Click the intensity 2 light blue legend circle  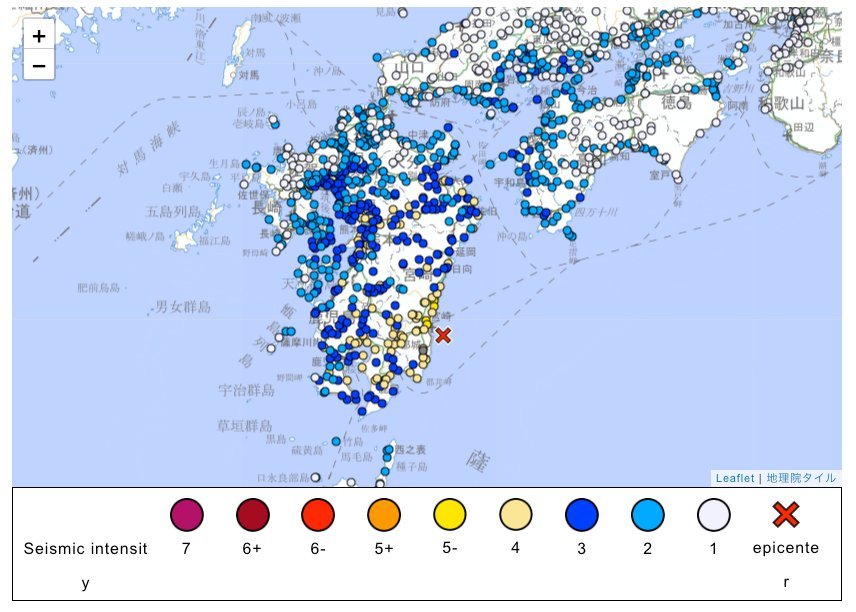click(x=648, y=515)
